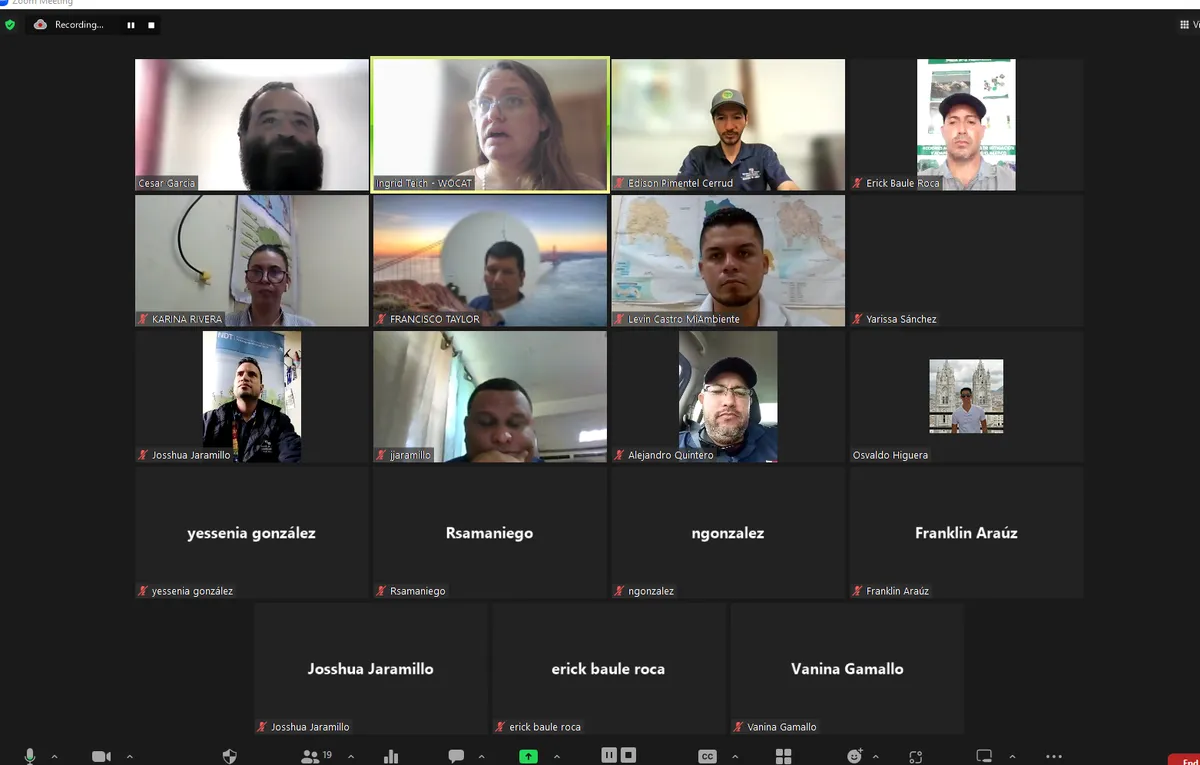Open the More options three-dots menu
The width and height of the screenshot is (1200, 765).
click(x=1053, y=756)
